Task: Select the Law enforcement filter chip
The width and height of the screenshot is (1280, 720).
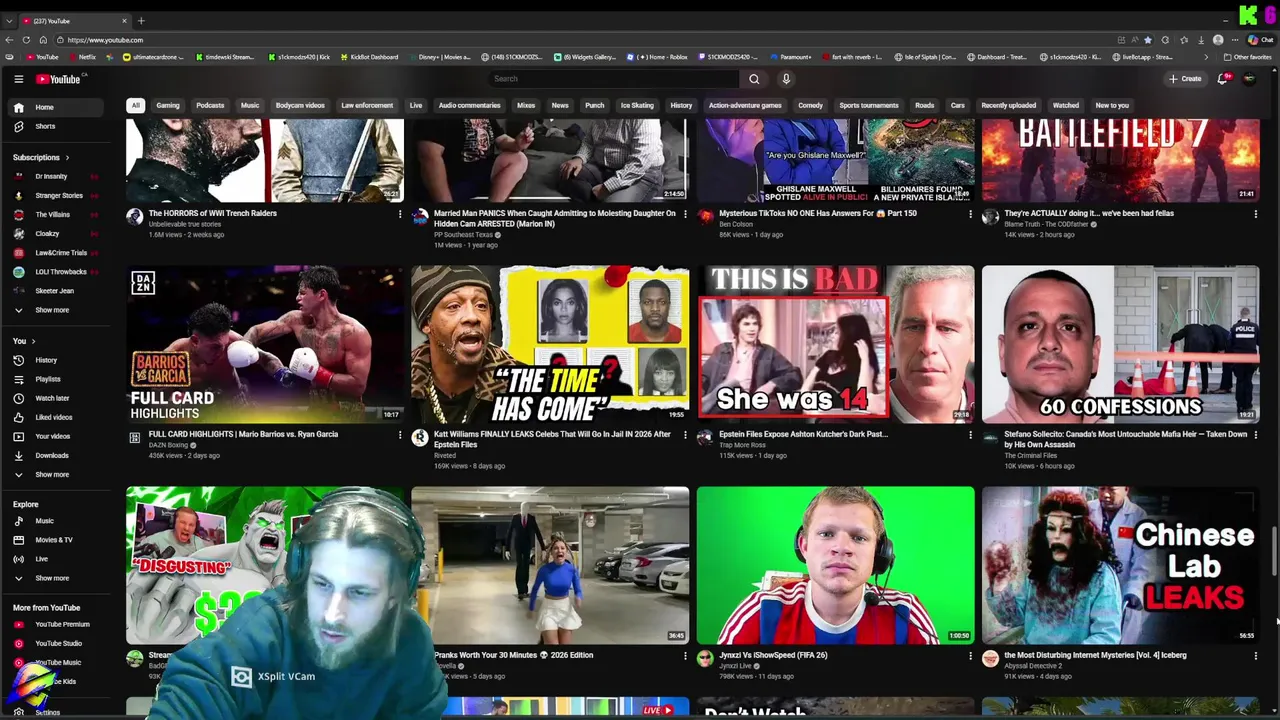Action: click(367, 105)
